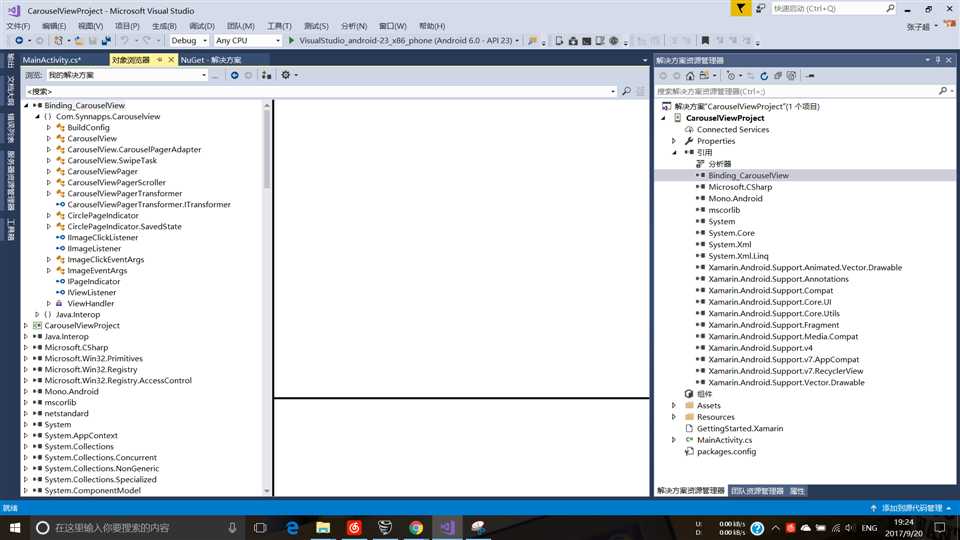Open the account menu beside the user name

(x=936, y=26)
